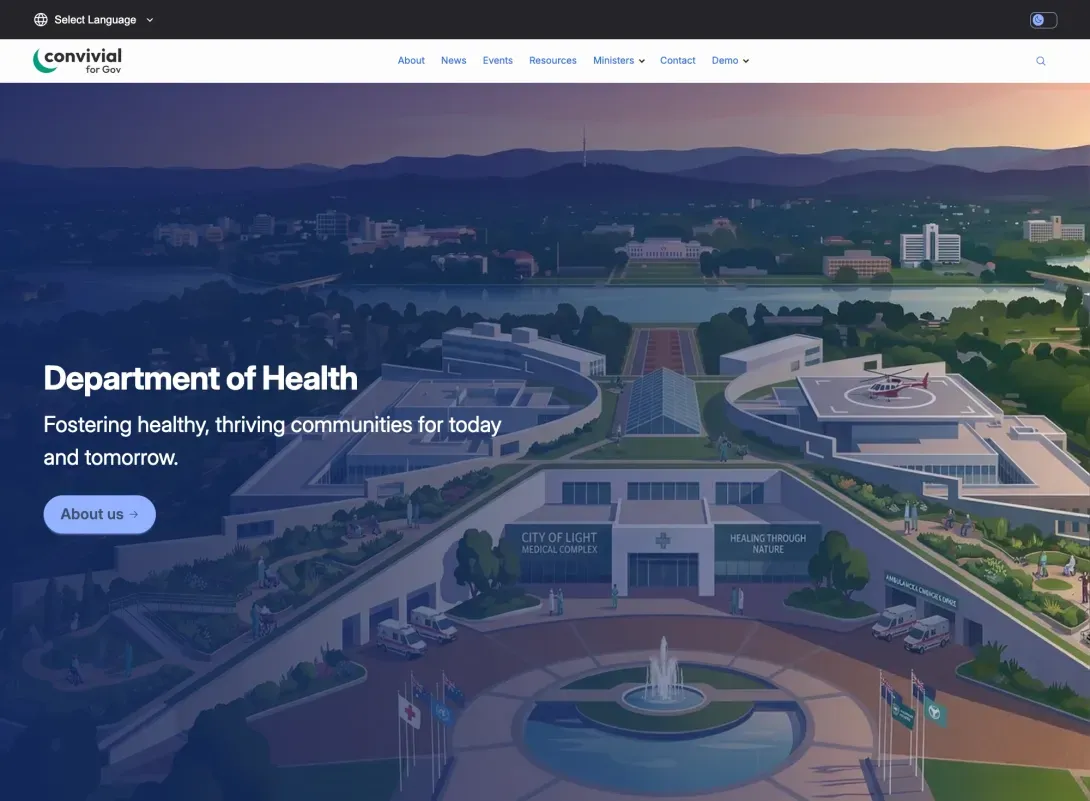1090x801 pixels.
Task: Go to the News page
Action: pos(453,60)
